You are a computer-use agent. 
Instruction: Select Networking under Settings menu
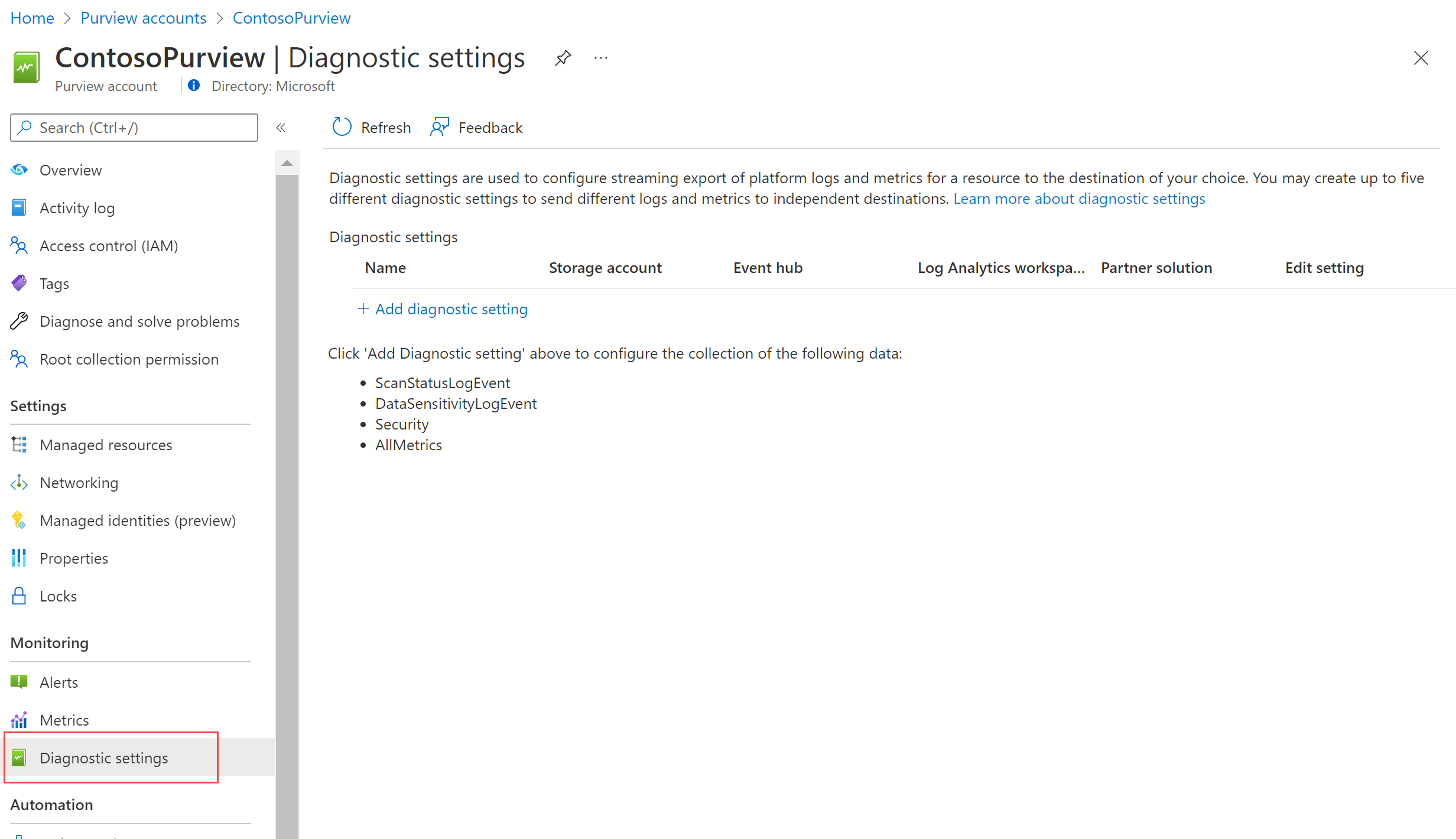coord(78,482)
